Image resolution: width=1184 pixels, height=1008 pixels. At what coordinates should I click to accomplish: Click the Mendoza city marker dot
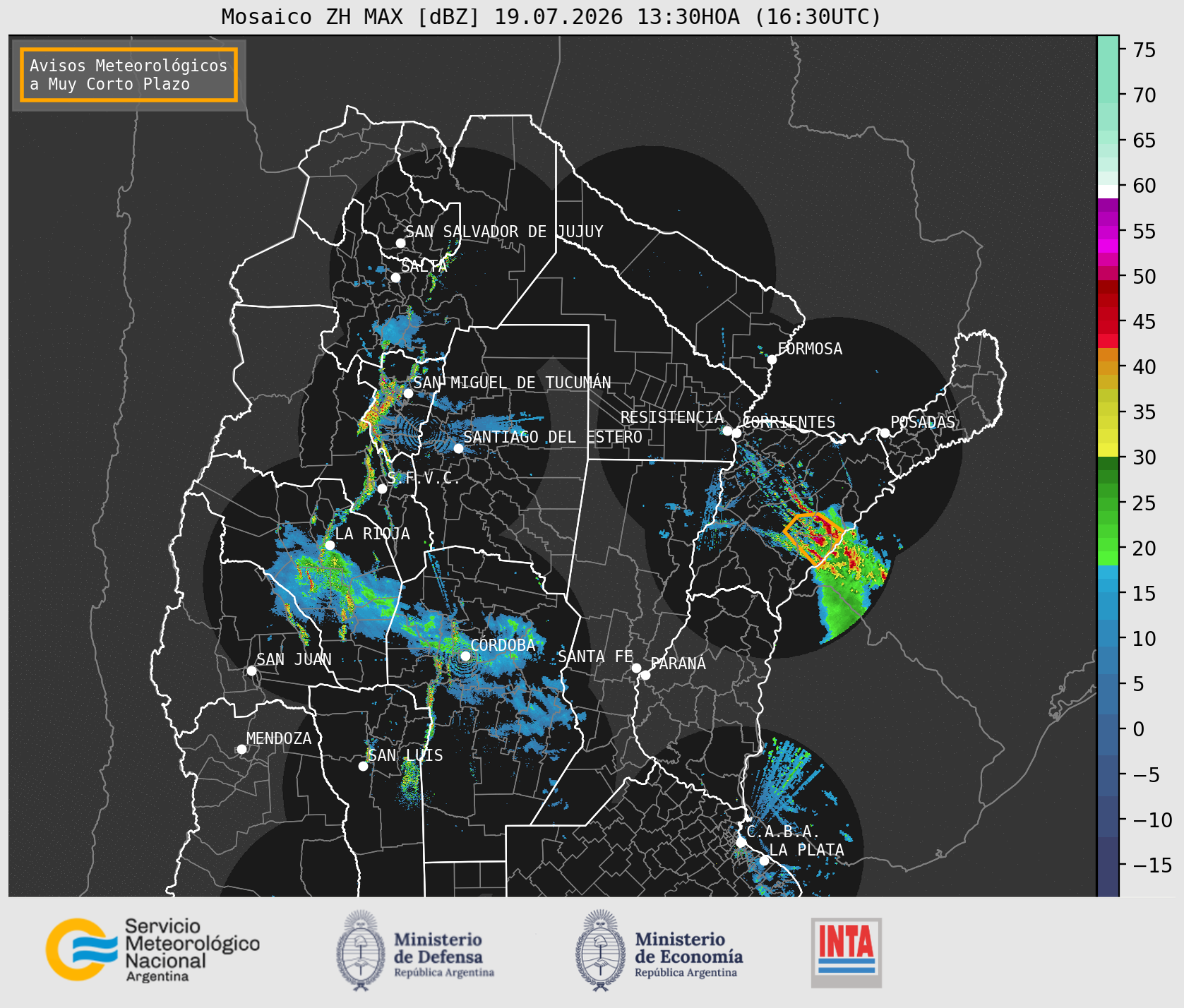(x=241, y=749)
